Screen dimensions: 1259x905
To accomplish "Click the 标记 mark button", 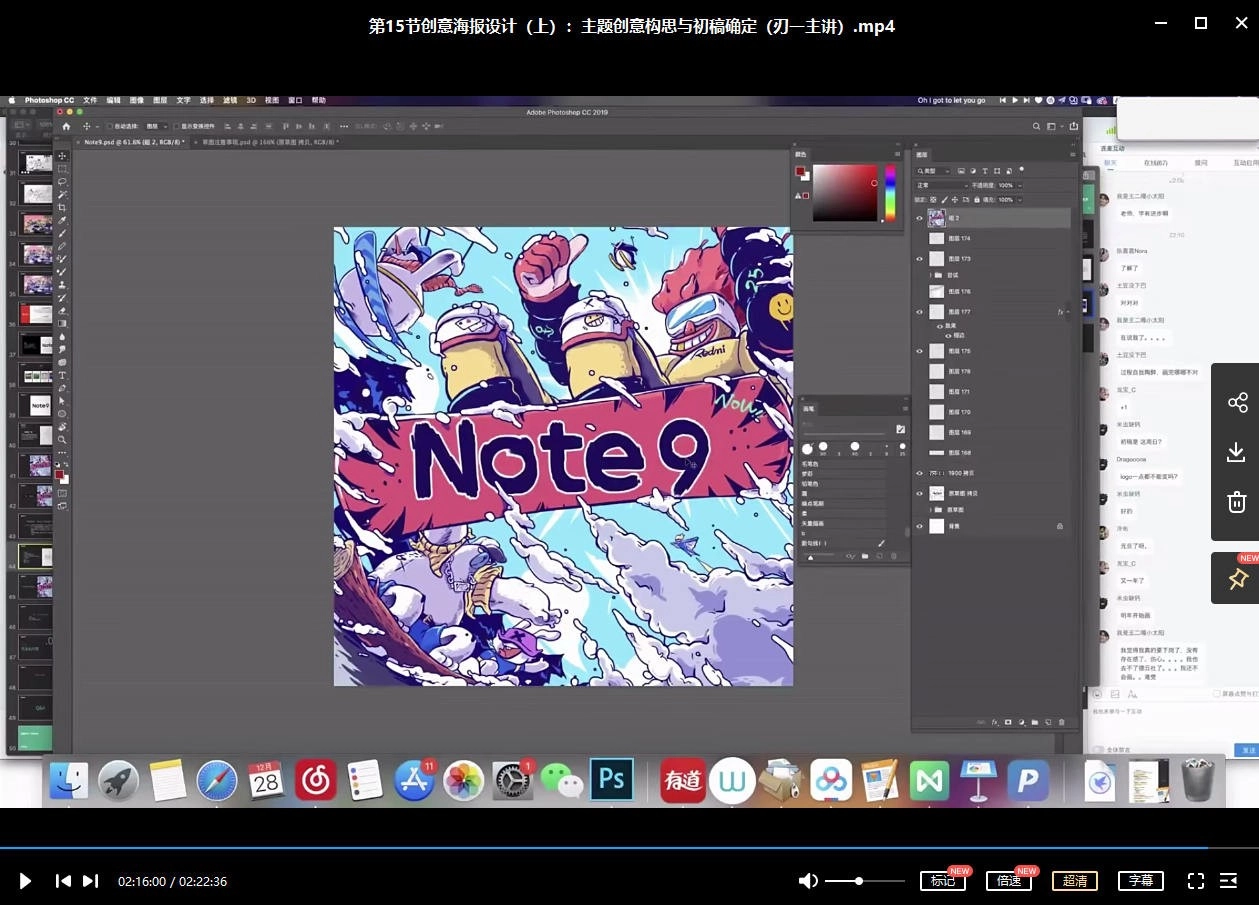I will point(941,881).
